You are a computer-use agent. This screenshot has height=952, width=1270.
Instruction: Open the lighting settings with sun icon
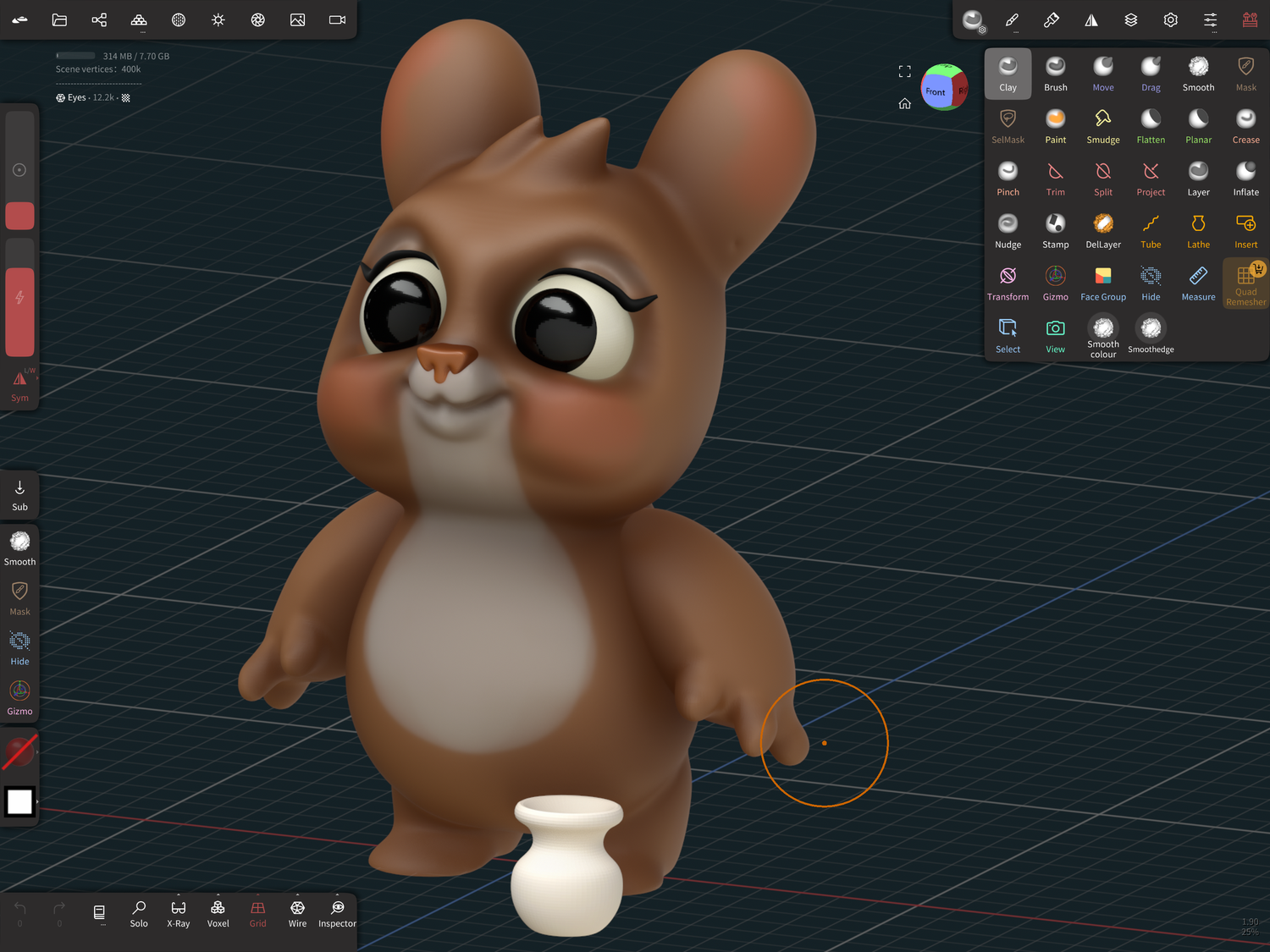point(218,19)
